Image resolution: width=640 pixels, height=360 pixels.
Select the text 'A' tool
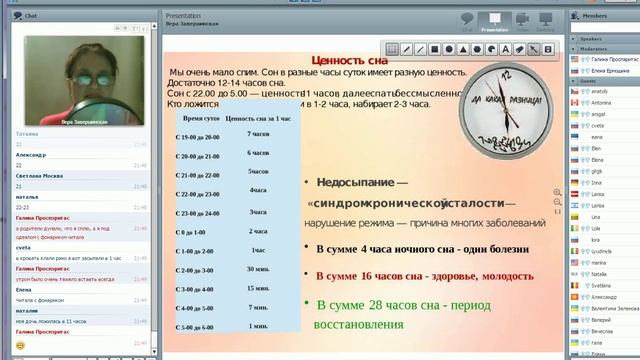[x=505, y=49]
